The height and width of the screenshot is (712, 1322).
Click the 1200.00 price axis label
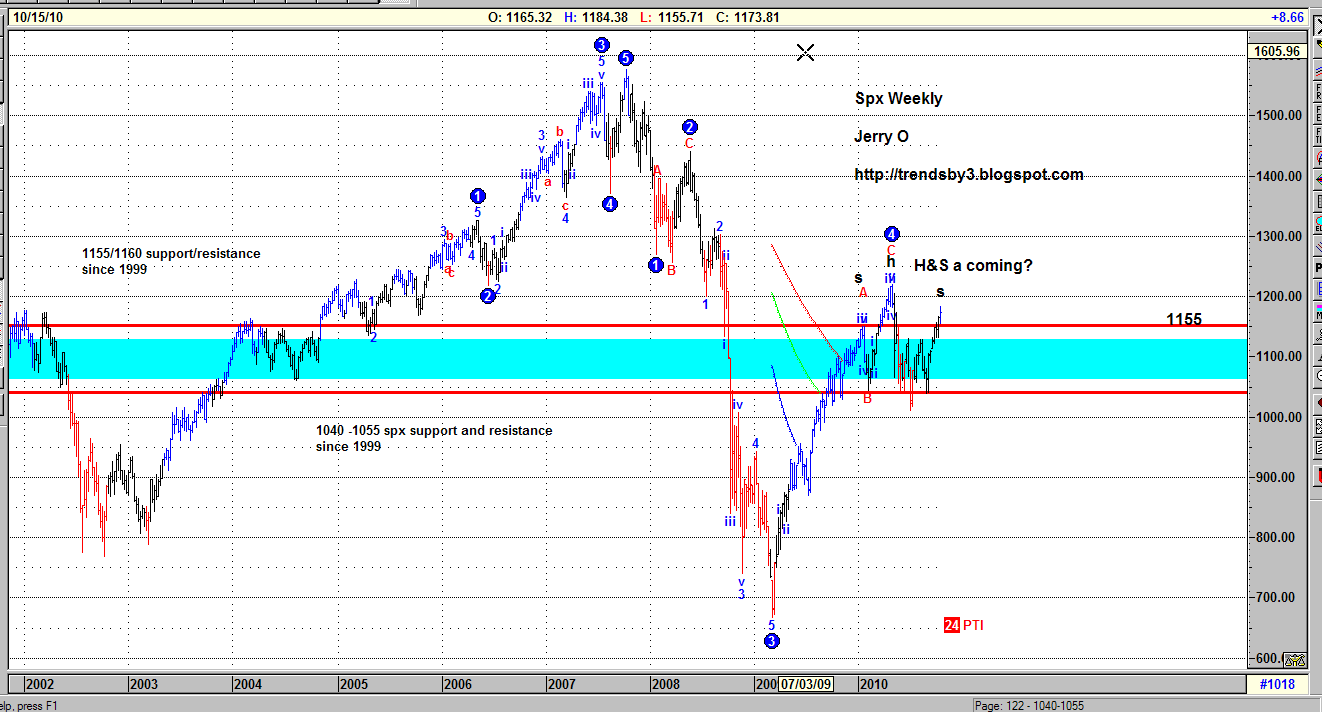coord(1279,296)
